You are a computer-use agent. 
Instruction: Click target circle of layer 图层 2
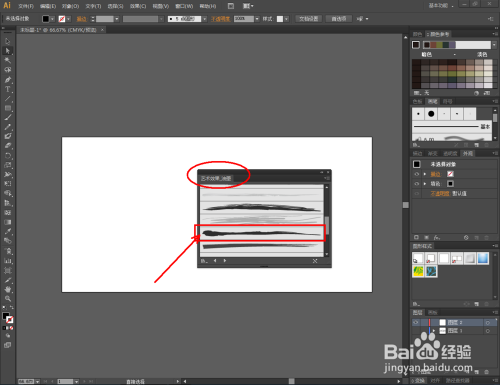tap(488, 323)
